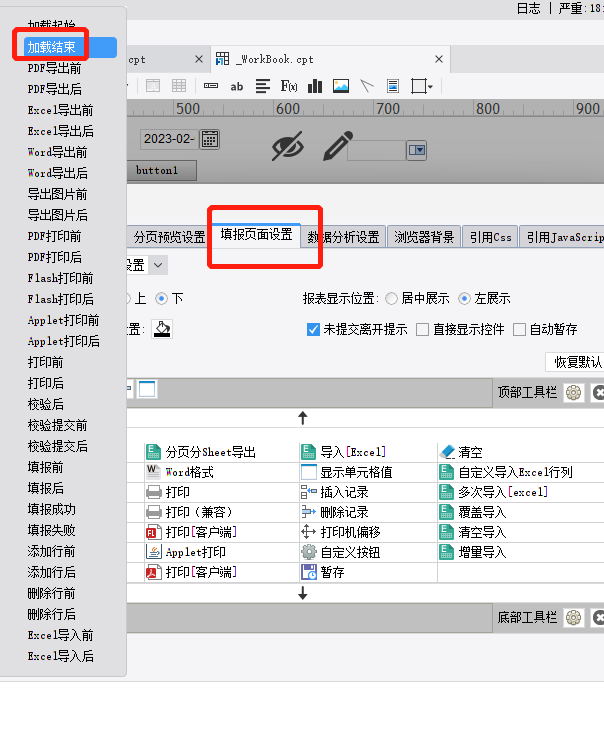Choose Excel导入后 event in the list
Viewport: 604px width, 741px height.
point(60,656)
